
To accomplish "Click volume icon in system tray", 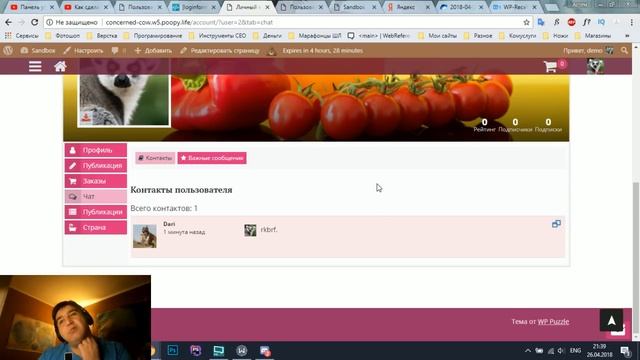I will [560, 351].
